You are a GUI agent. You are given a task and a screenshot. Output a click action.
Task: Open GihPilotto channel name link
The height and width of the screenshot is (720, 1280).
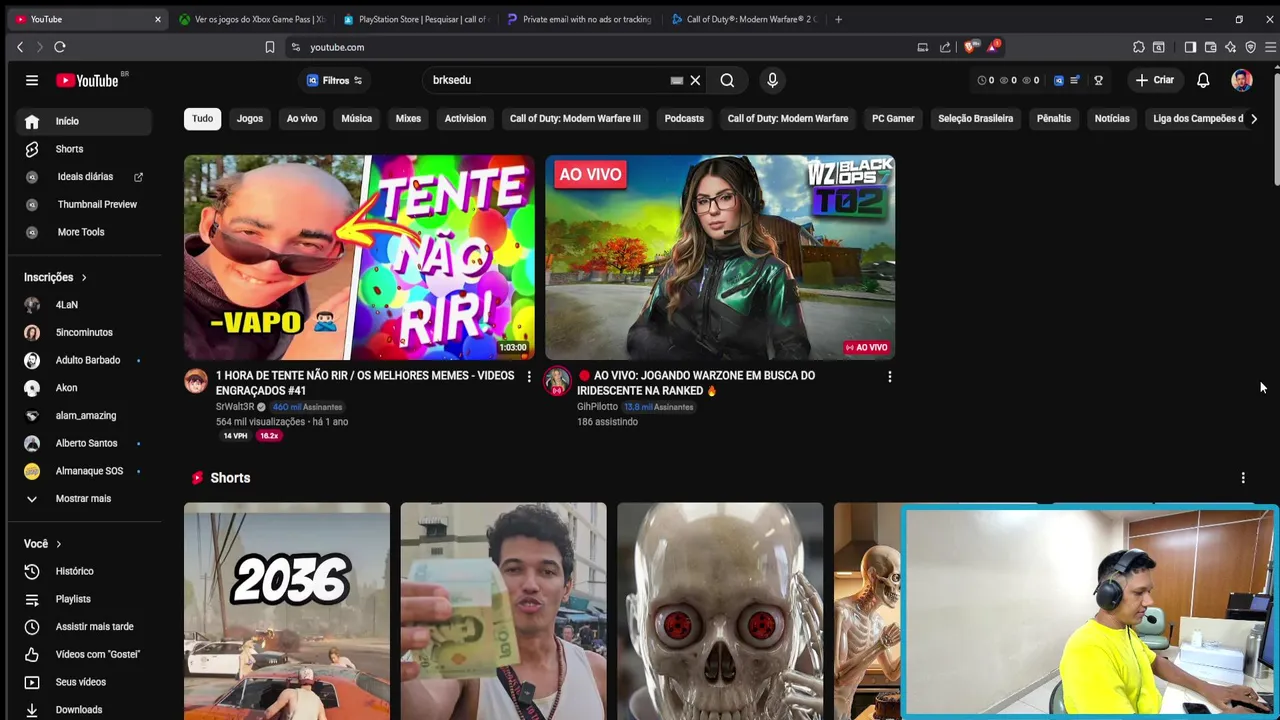click(597, 407)
